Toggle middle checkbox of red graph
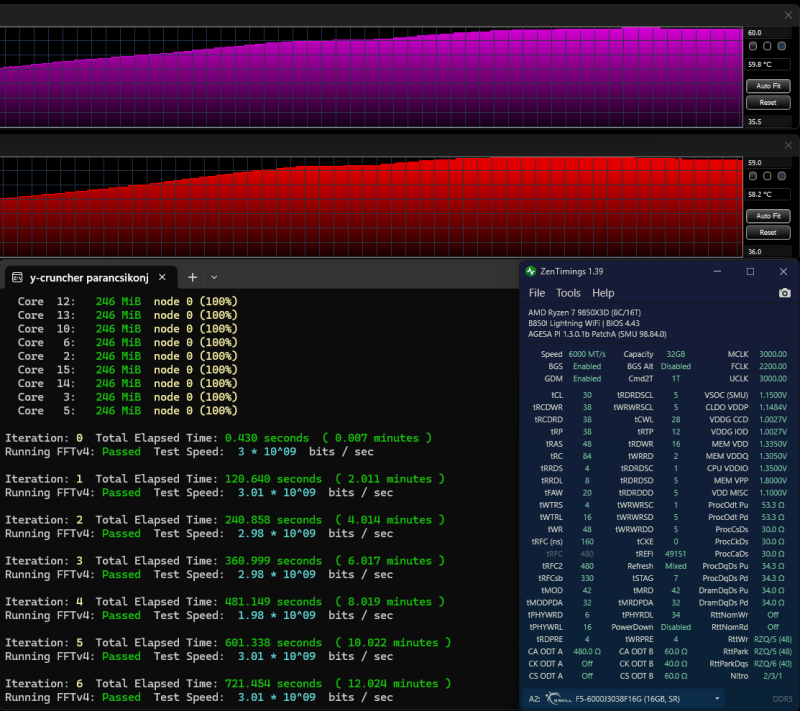 point(767,176)
